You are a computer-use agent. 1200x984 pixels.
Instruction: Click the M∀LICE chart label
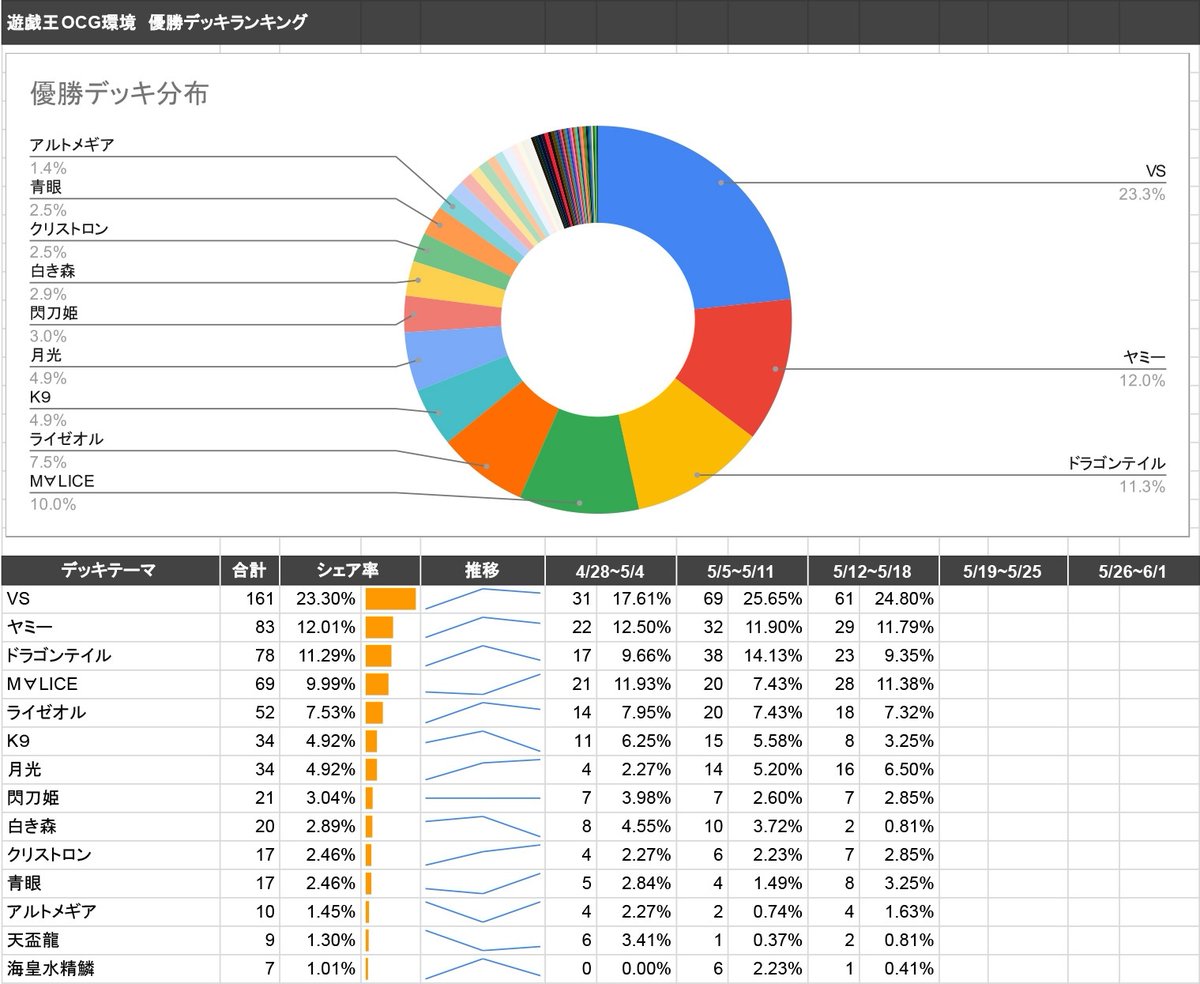[x=62, y=481]
